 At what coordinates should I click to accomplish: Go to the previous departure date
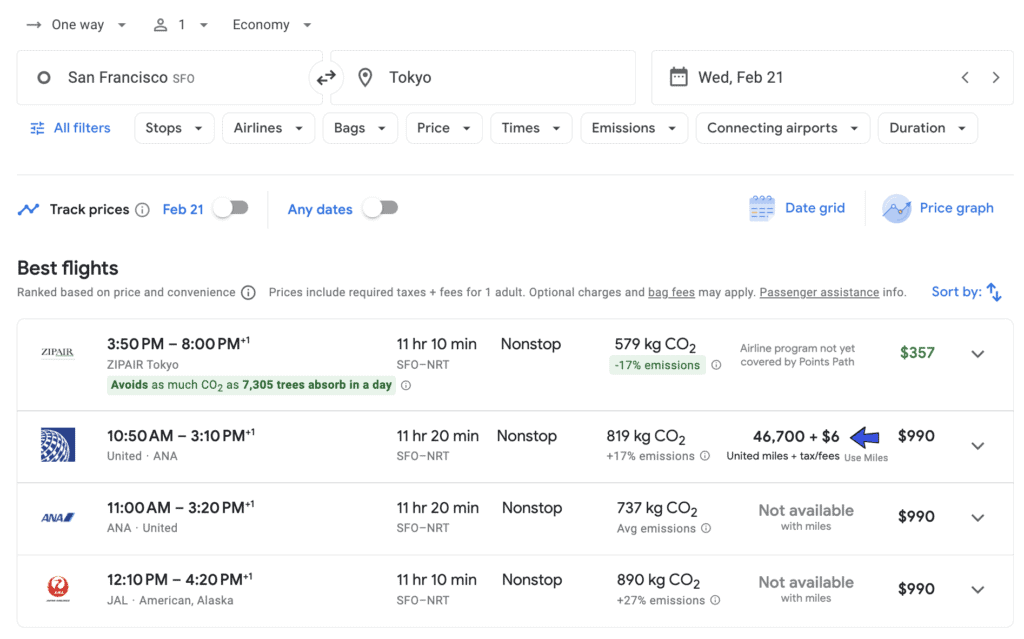tap(965, 78)
